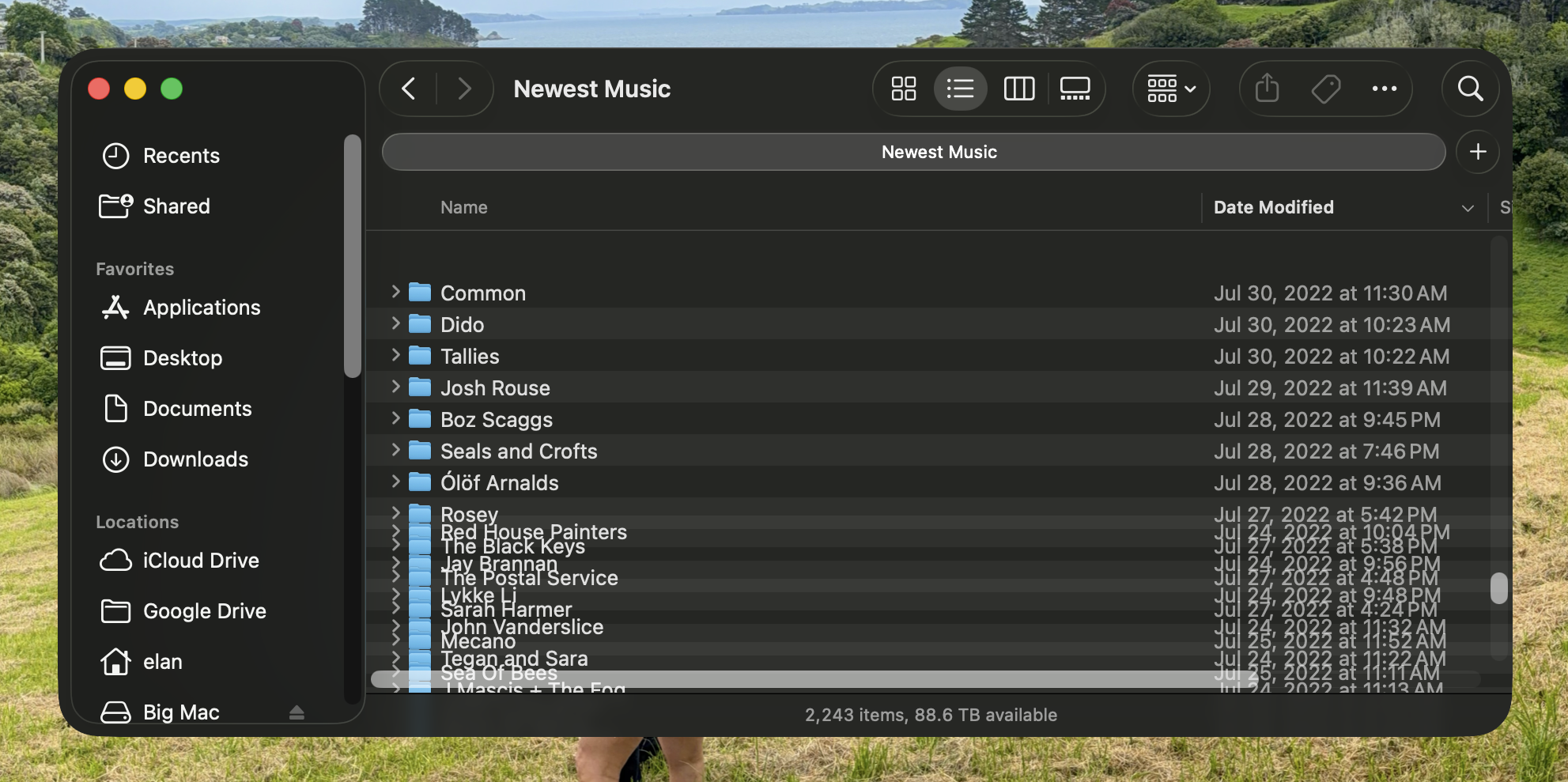1568x782 pixels.
Task: Select the Josh Rouse folder name
Action: pos(495,388)
